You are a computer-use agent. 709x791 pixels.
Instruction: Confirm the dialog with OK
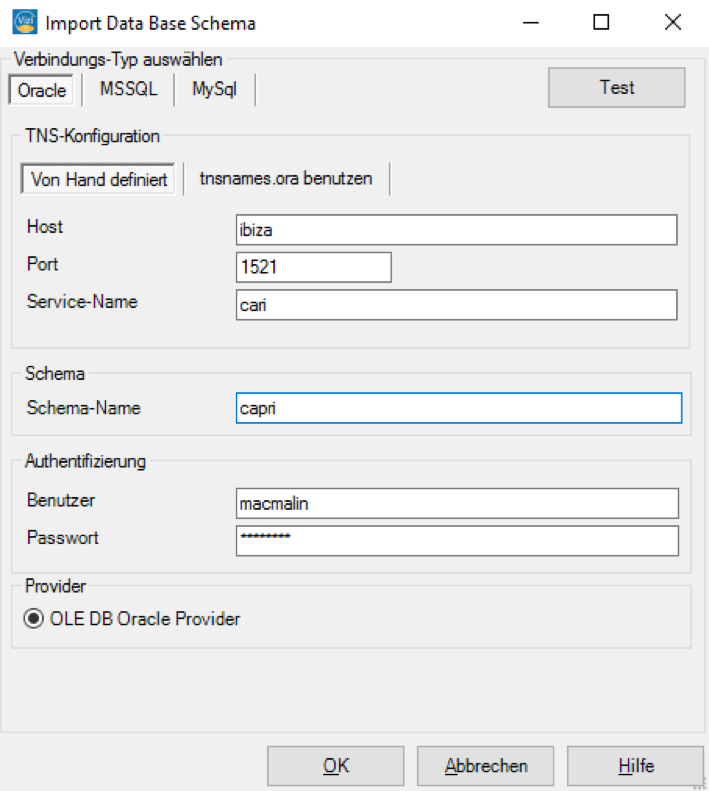pos(336,766)
